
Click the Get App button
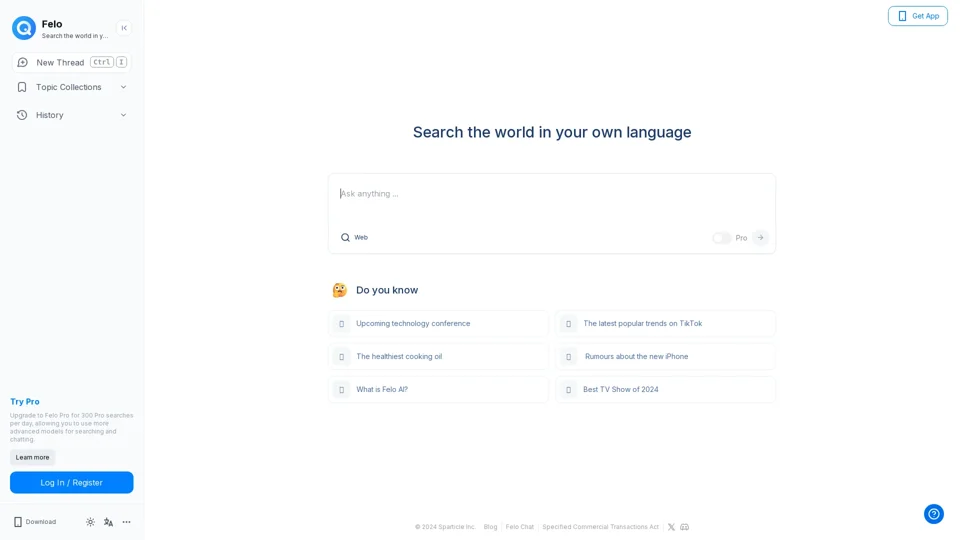917,16
